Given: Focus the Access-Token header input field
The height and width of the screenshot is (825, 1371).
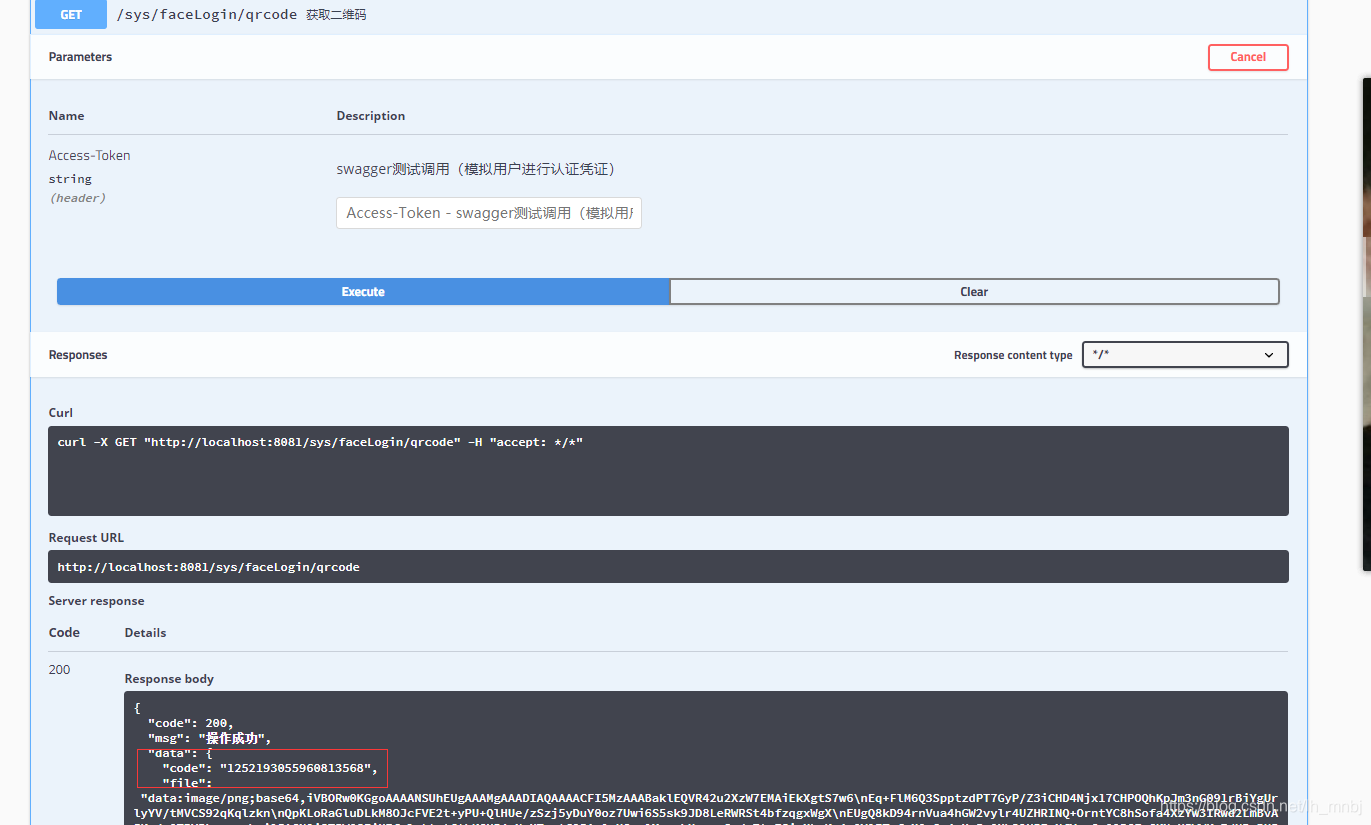Looking at the screenshot, I should [x=489, y=213].
